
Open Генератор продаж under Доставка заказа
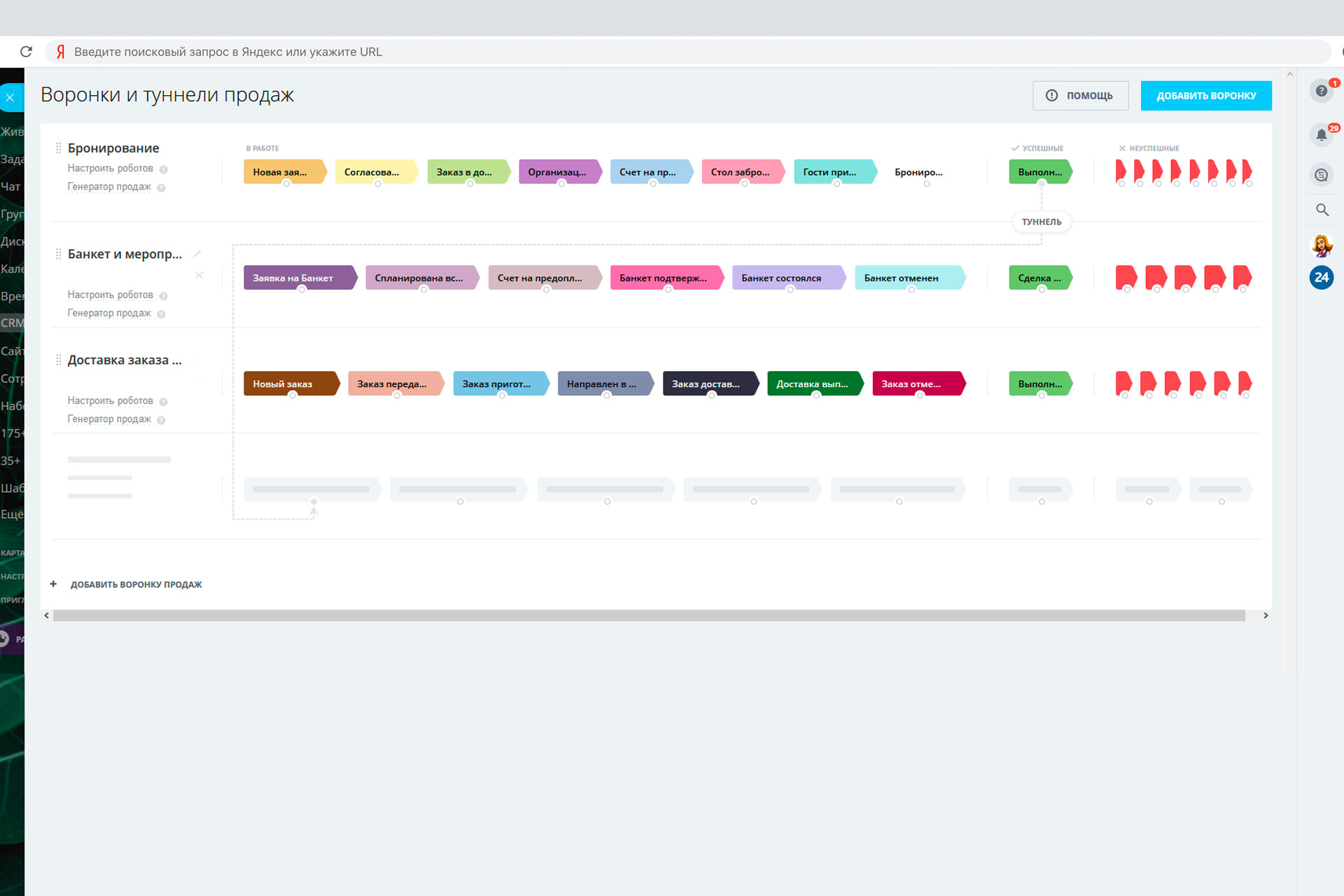click(x=109, y=419)
